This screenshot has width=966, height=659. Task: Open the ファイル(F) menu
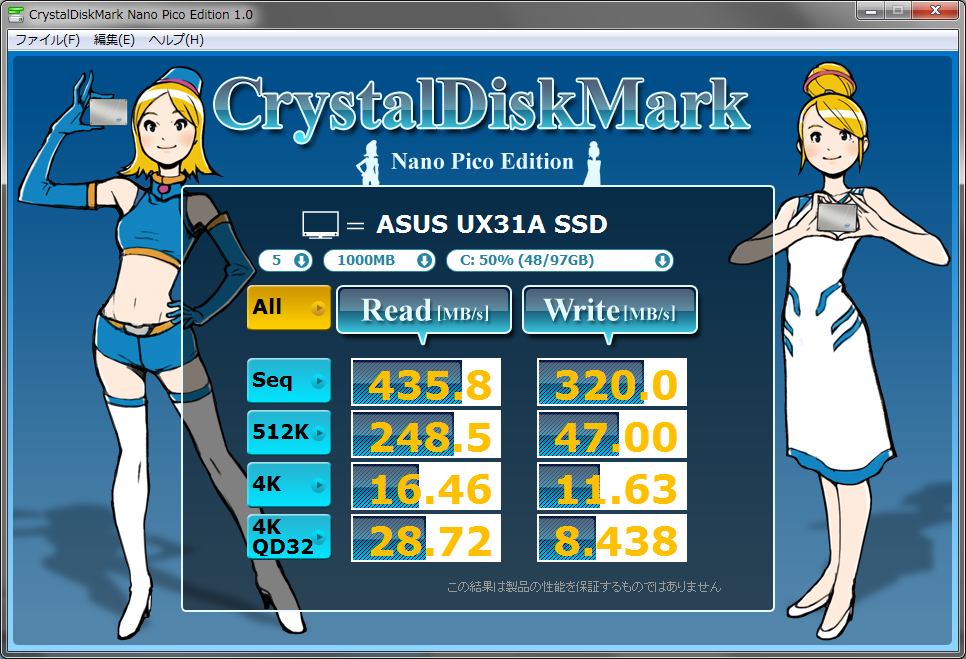click(47, 40)
